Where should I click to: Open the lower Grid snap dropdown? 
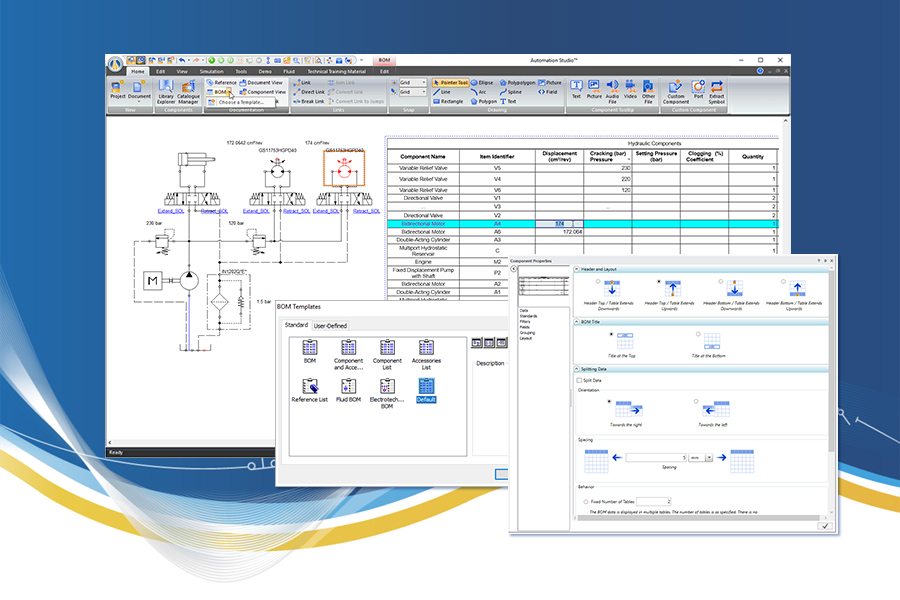pyautogui.click(x=424, y=92)
